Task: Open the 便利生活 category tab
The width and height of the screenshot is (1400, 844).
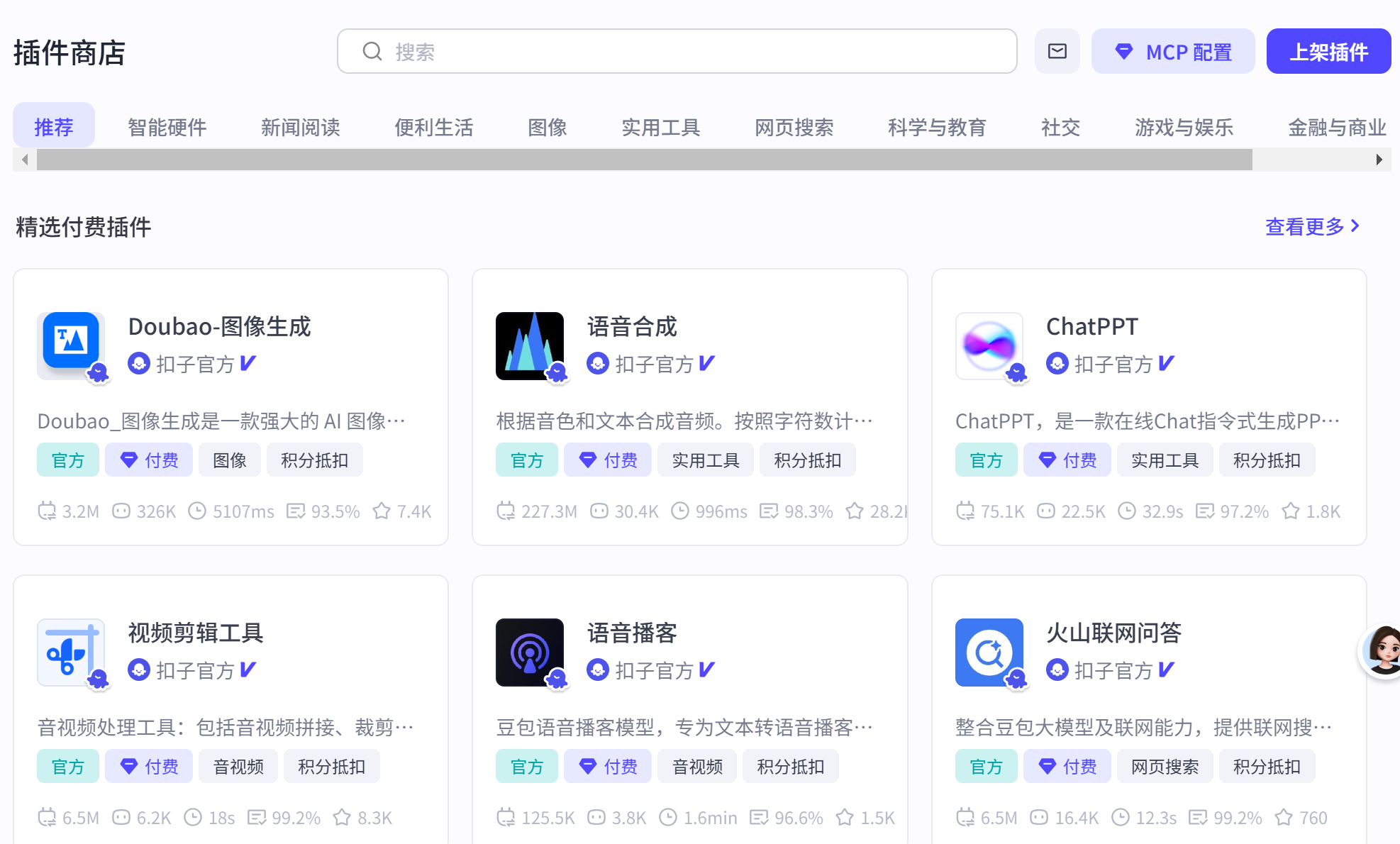Action: (434, 127)
